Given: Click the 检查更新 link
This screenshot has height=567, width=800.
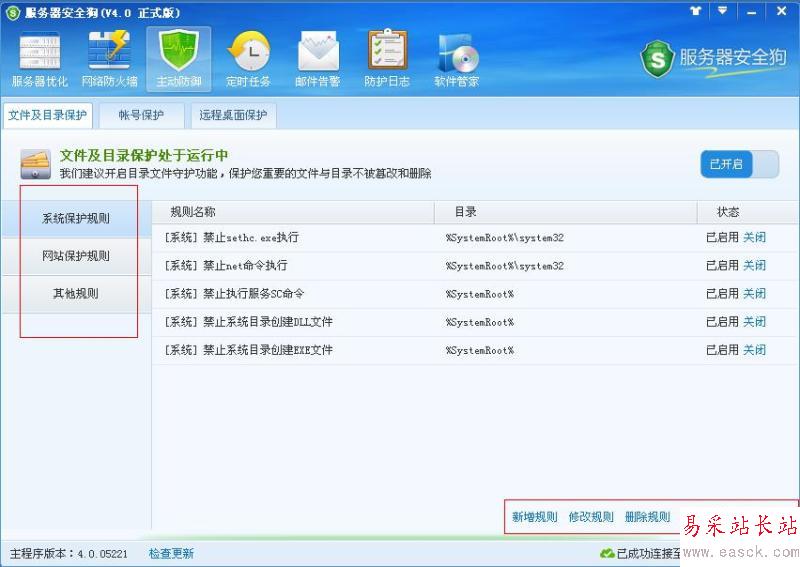Looking at the screenshot, I should pos(171,554).
